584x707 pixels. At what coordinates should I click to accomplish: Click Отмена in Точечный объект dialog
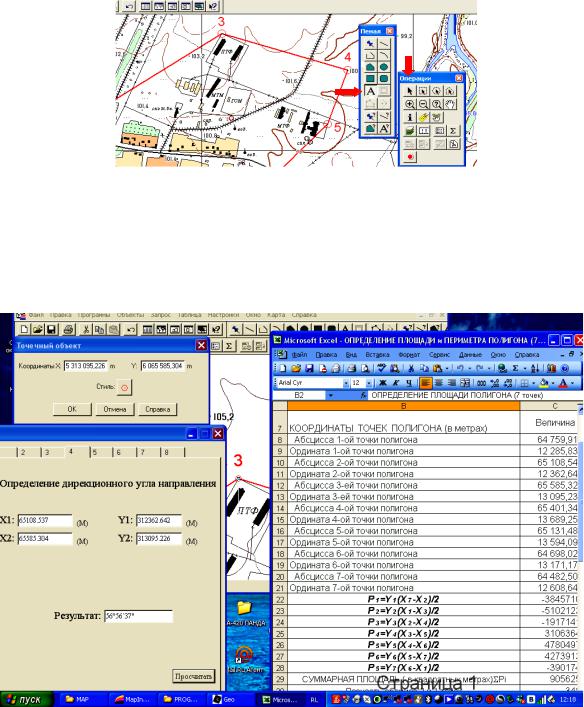[115, 409]
